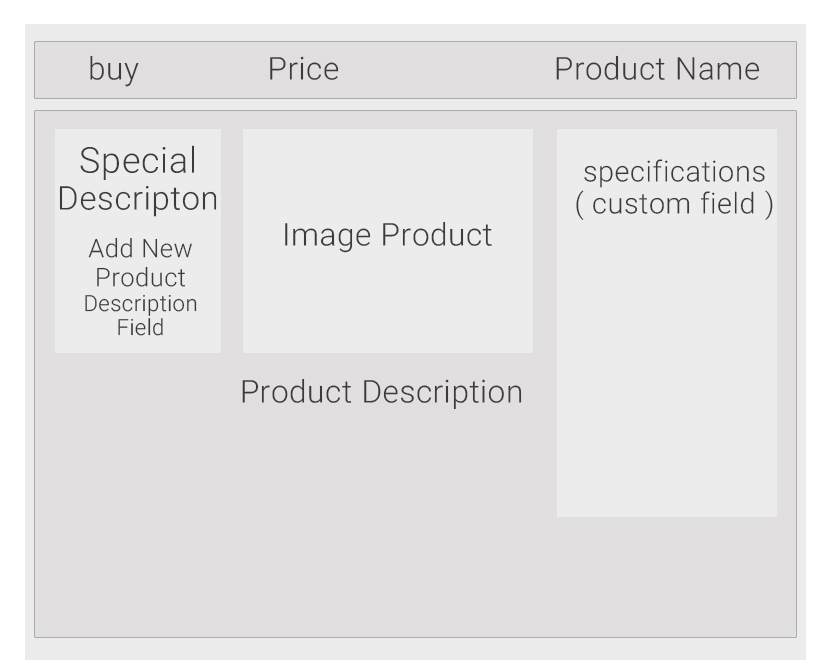Click the ( custom field ) text line

click(x=674, y=204)
